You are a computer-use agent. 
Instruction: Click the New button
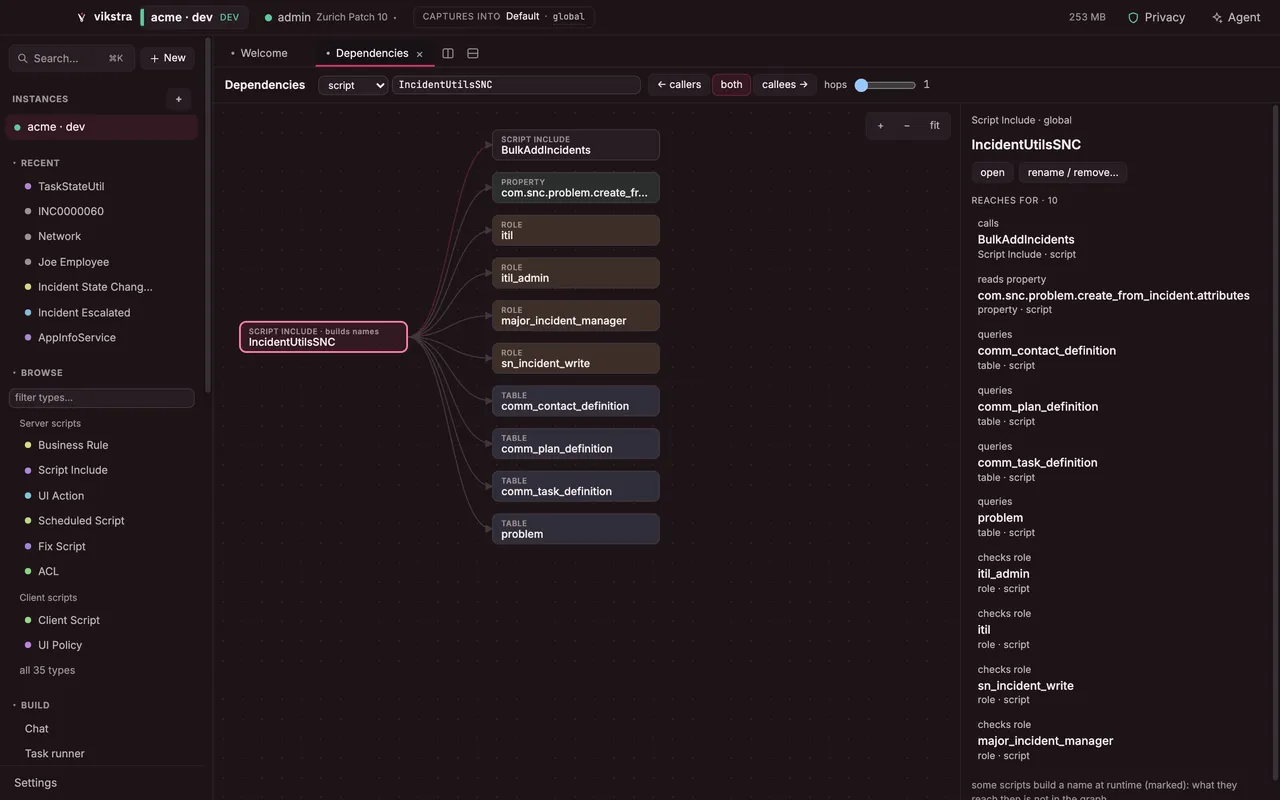point(167,58)
